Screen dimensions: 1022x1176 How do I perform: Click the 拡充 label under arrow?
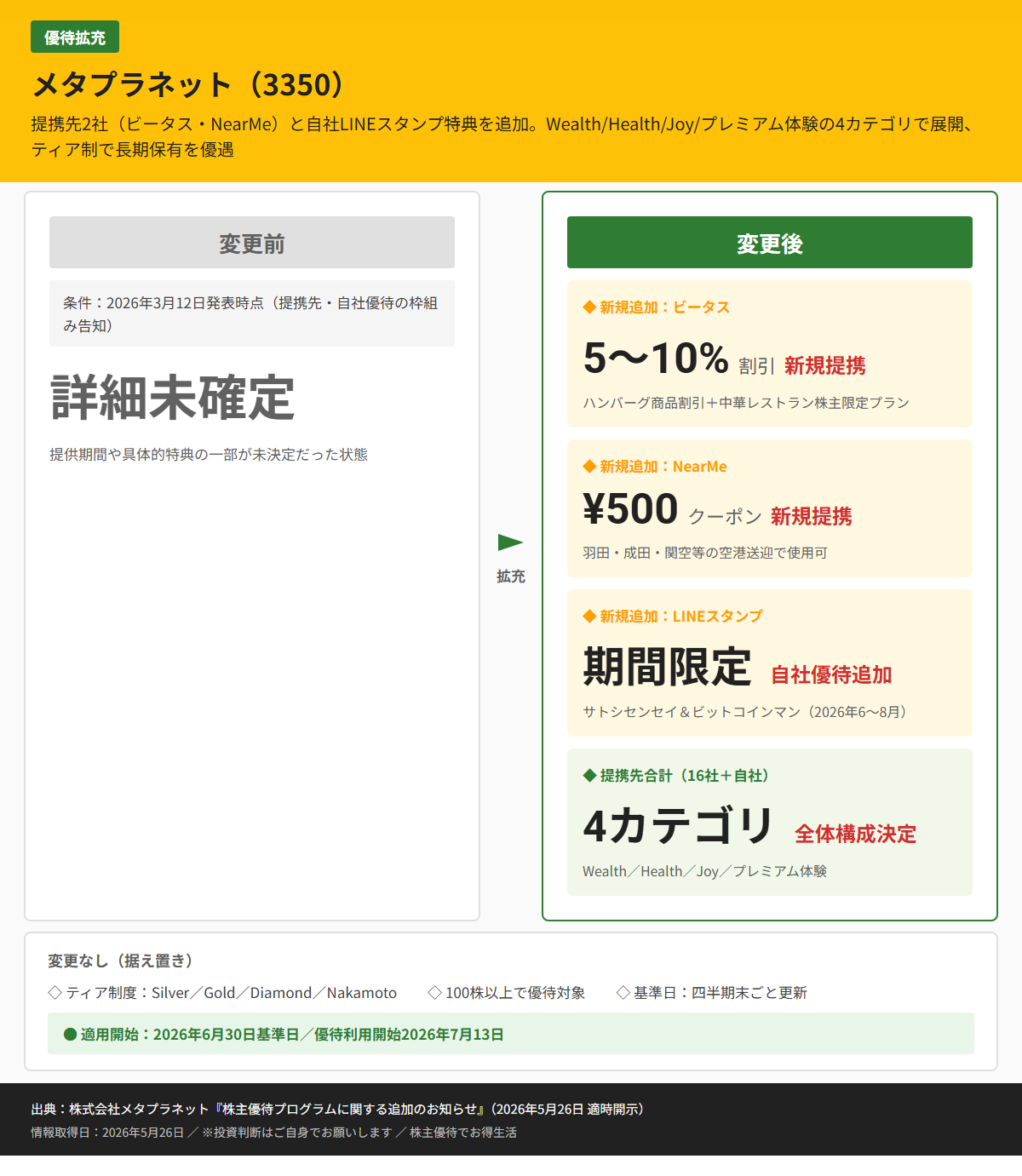511,577
